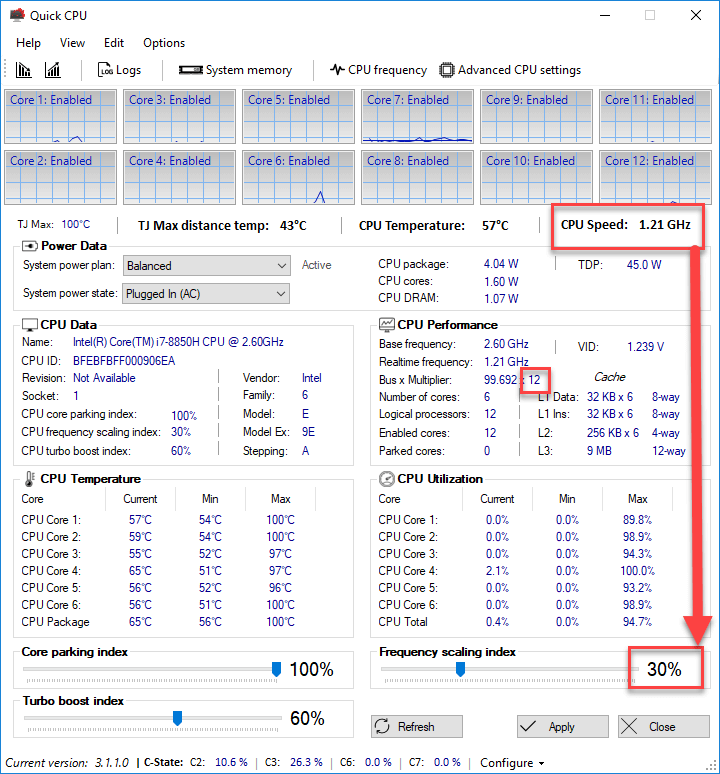Click the C3 state 26.3 % value
The width and height of the screenshot is (720, 774).
pyautogui.click(x=306, y=762)
